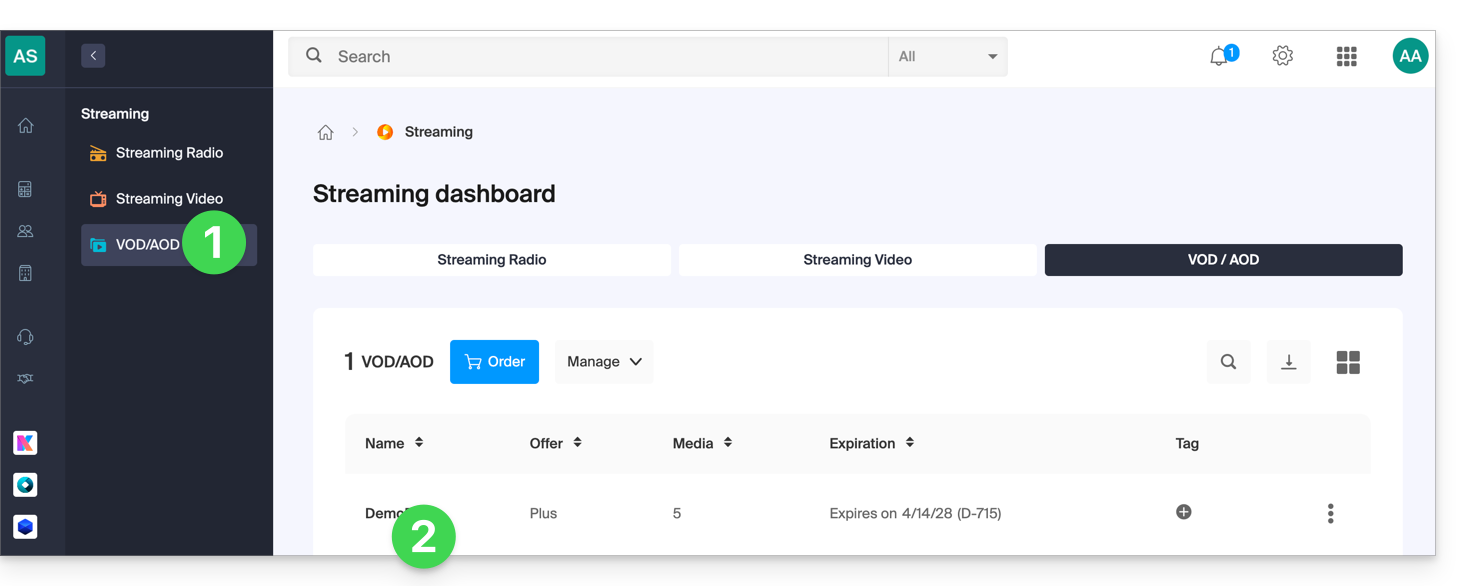Screen dimensions: 1466x586
Task: Select Streaming Video in the sidebar
Action: [x=169, y=199]
